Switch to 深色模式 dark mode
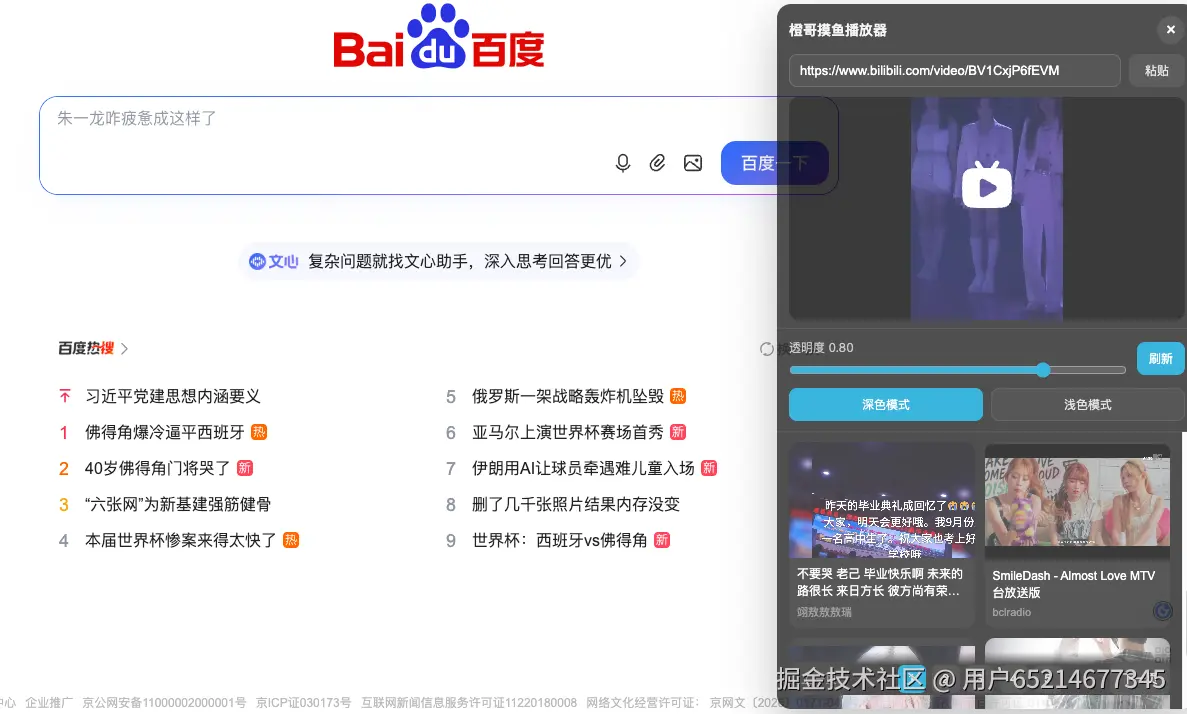This screenshot has height=714, width=1187. pos(886,404)
